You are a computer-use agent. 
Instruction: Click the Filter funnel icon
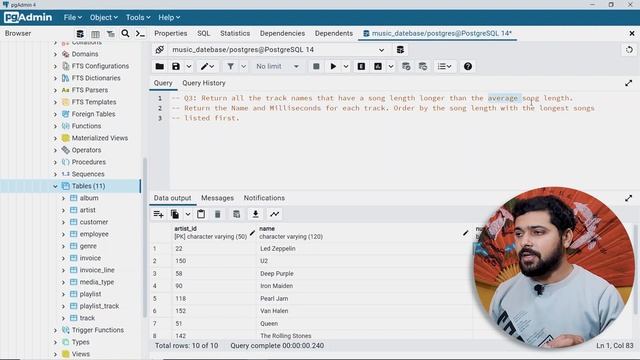[230, 66]
